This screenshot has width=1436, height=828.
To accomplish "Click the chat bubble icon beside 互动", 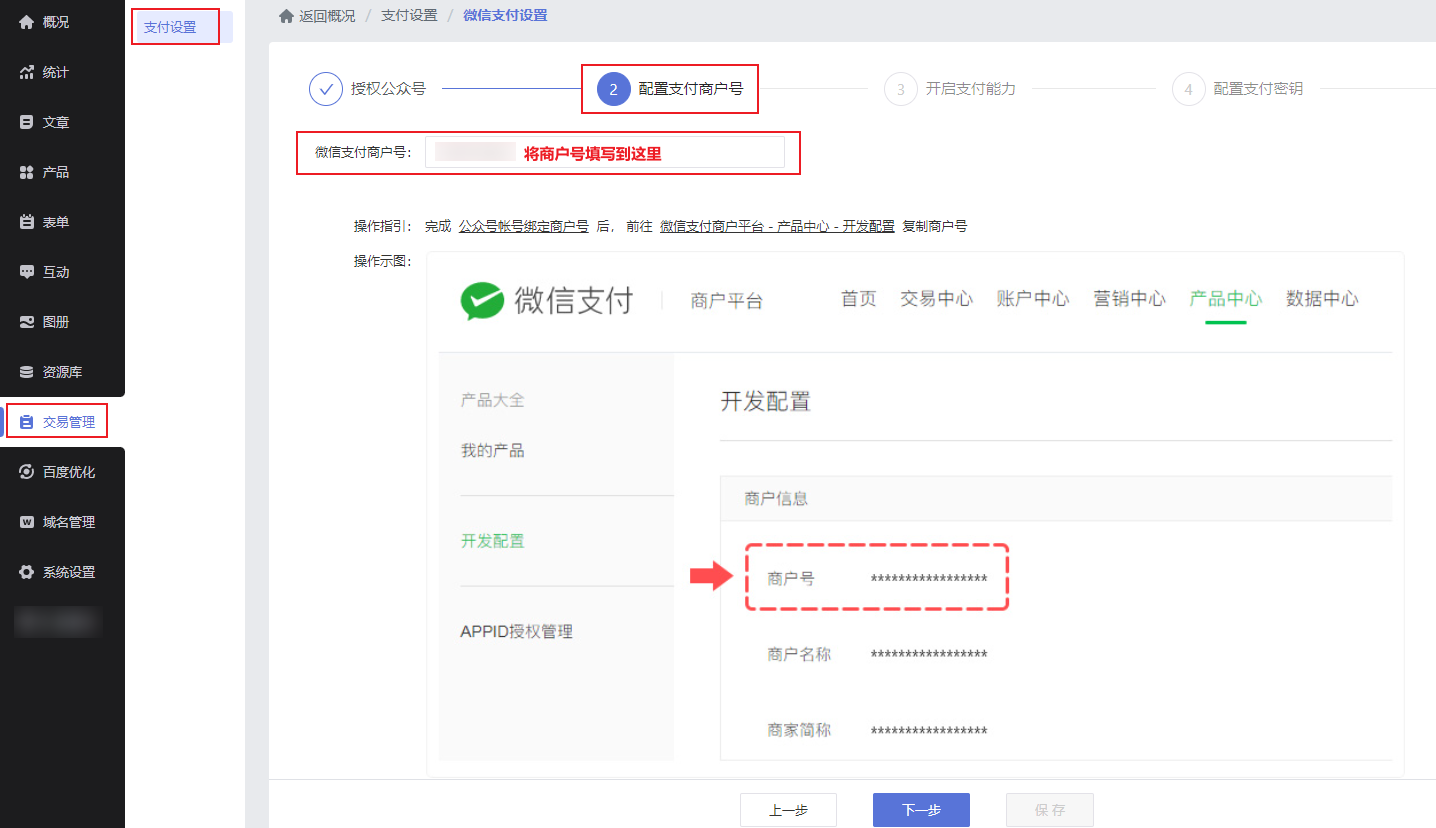I will 27,272.
